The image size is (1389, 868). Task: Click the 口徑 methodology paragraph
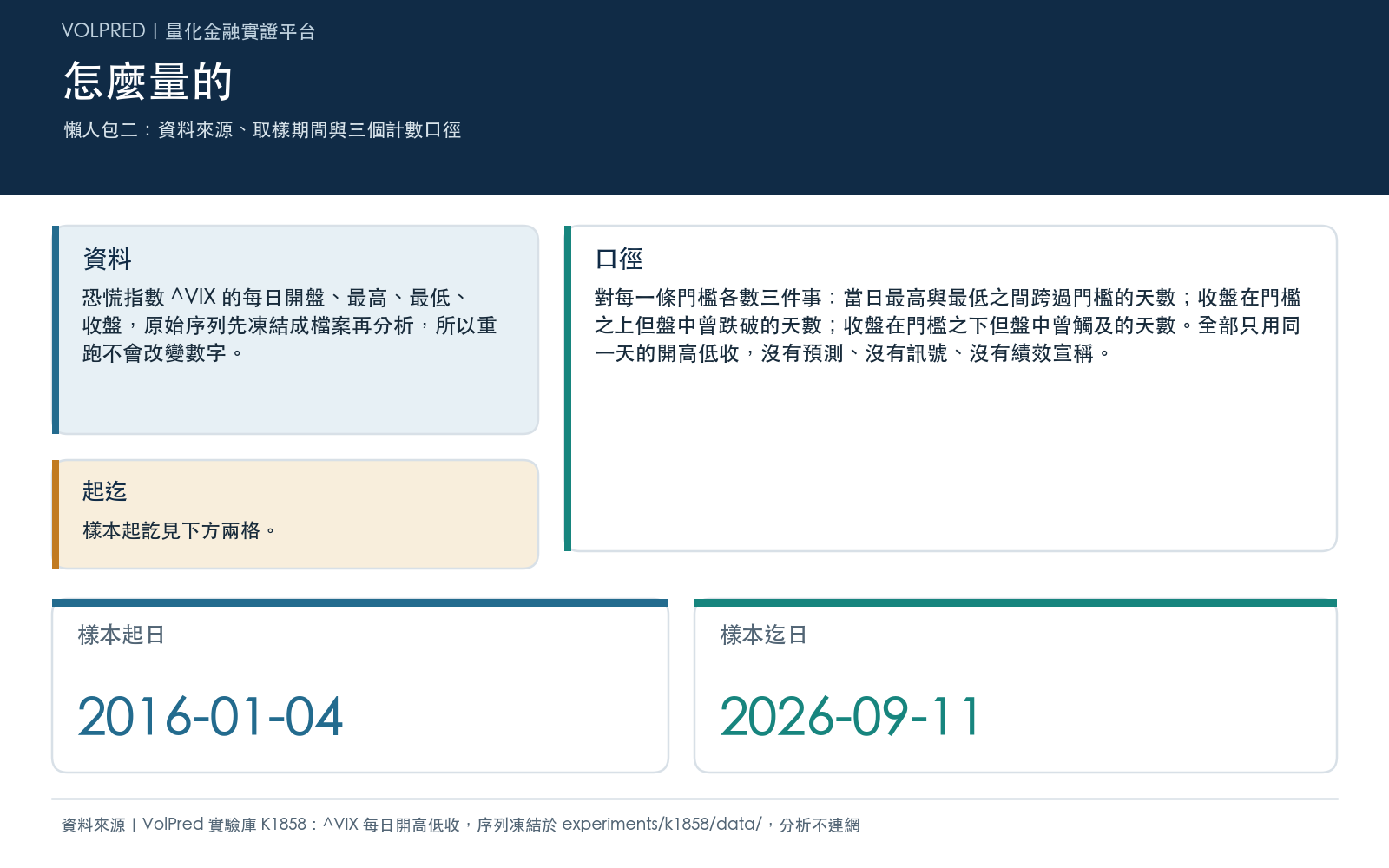(x=948, y=325)
